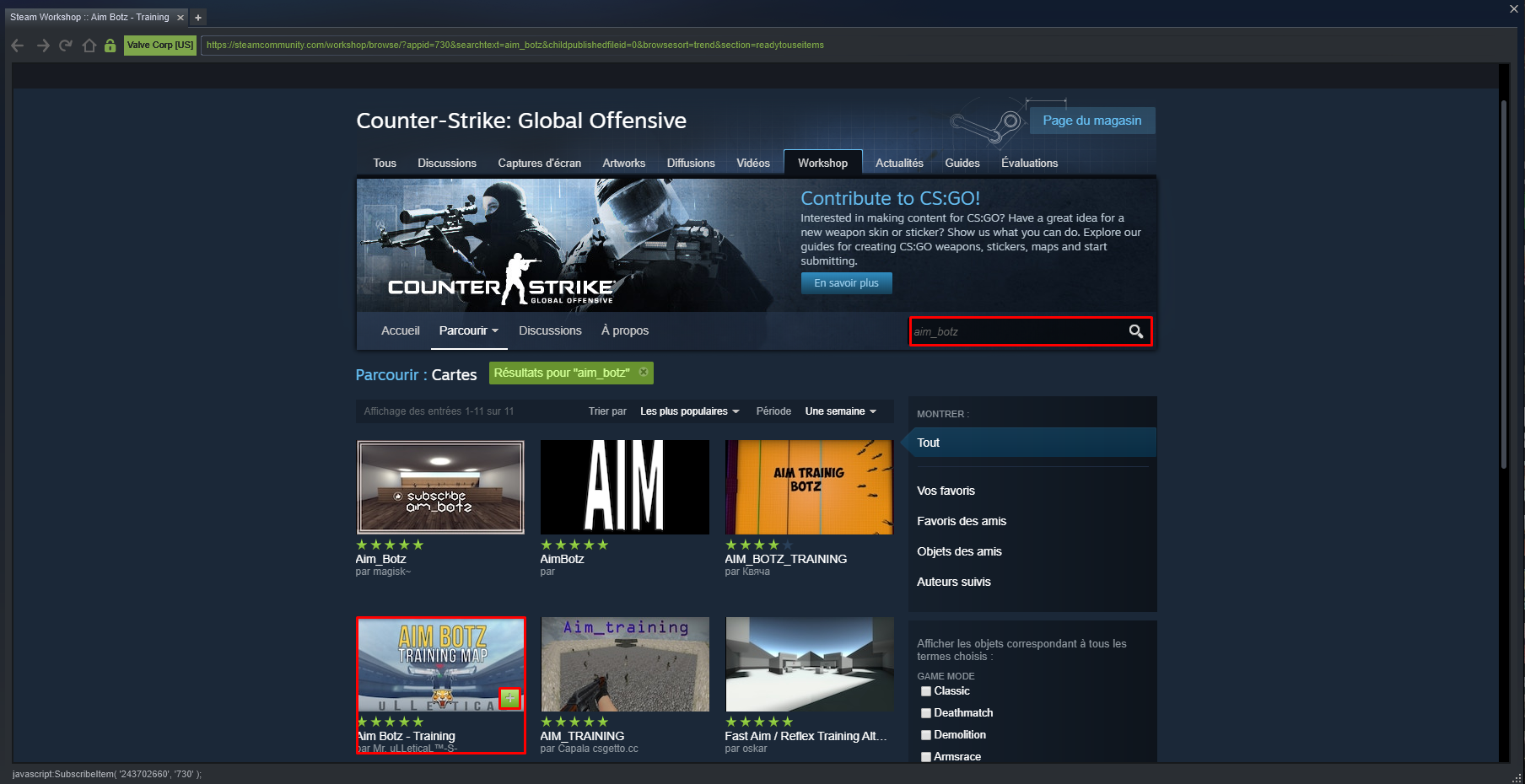
Task: Click the page vertical scrollbar
Action: 1504,285
